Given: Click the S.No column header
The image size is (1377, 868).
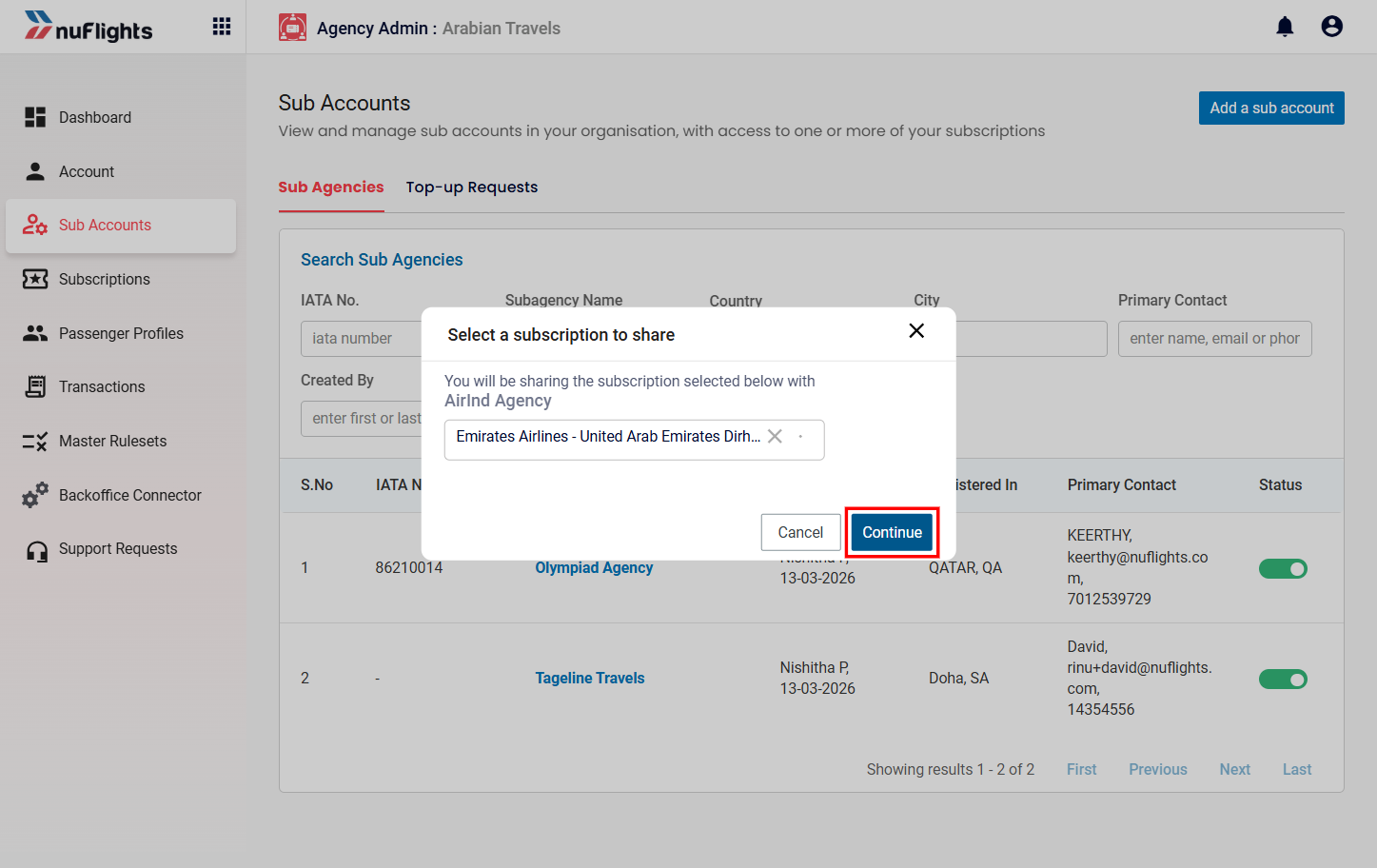Looking at the screenshot, I should [x=317, y=484].
